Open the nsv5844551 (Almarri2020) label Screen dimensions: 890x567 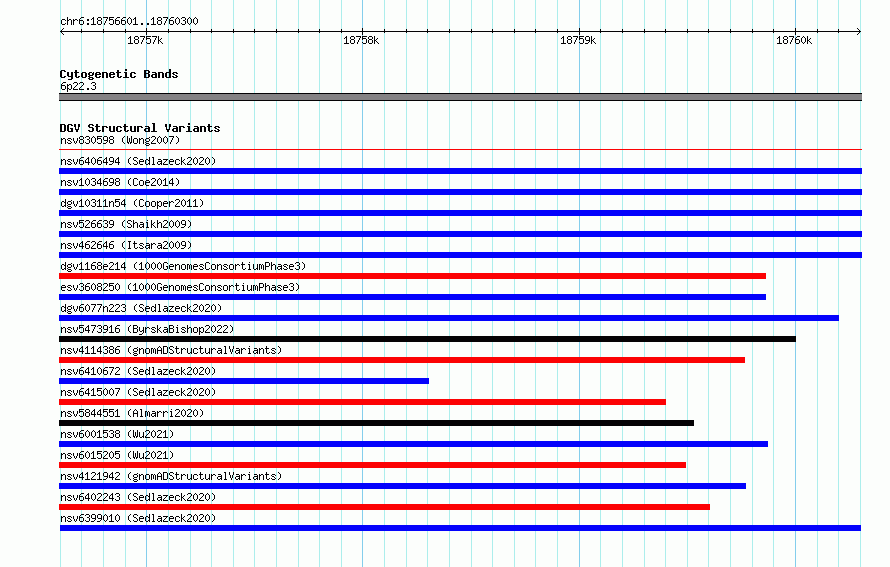coord(132,413)
